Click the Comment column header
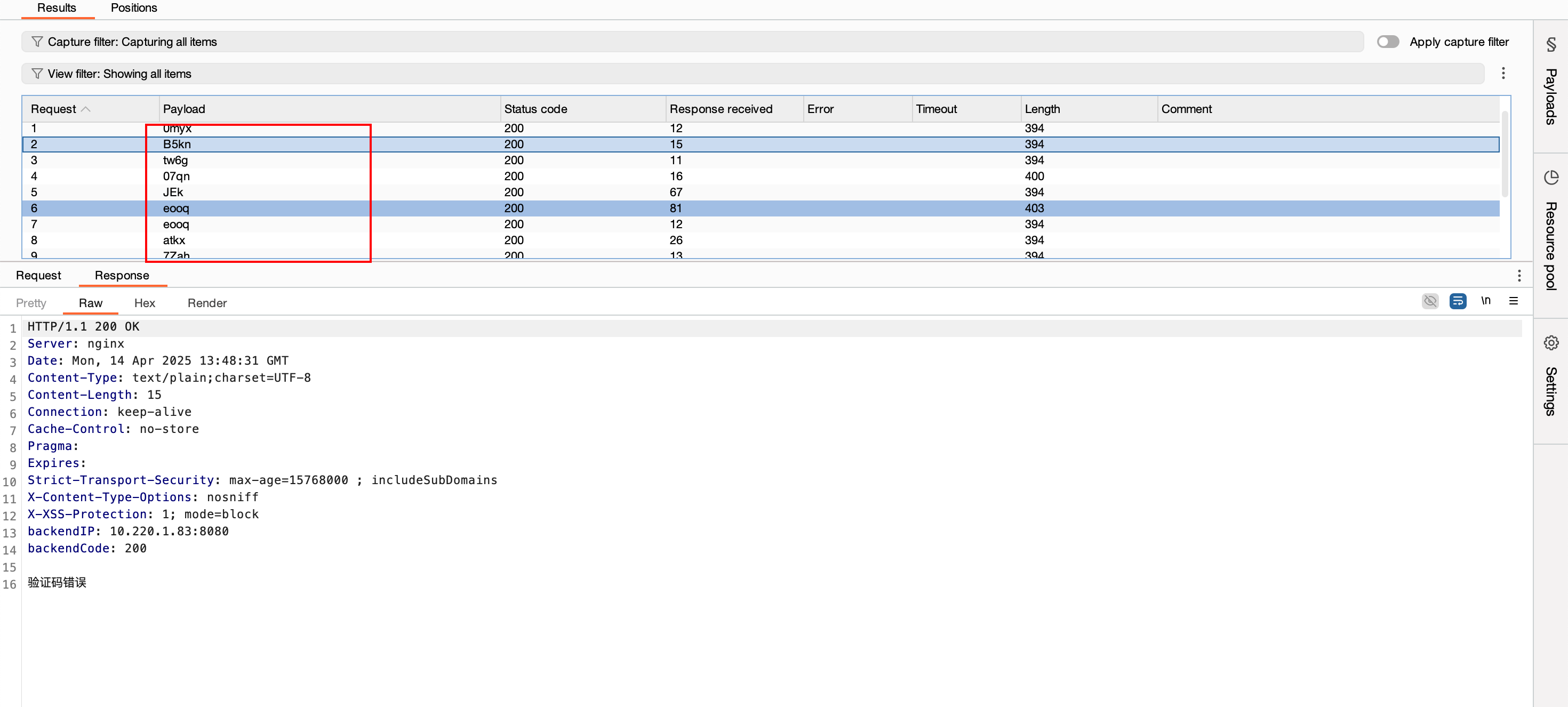This screenshot has height=707, width=1568. [1328, 109]
